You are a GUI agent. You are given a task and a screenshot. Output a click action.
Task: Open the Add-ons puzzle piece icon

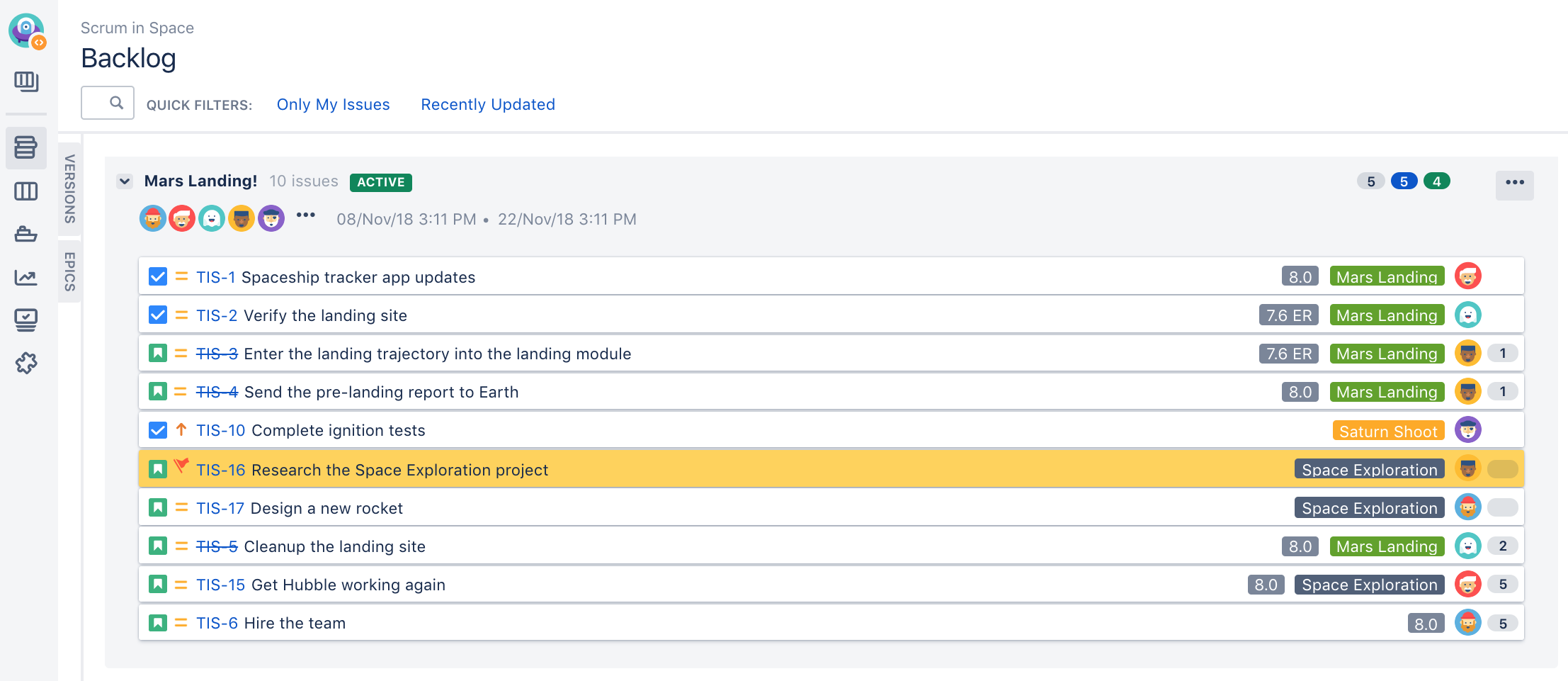[25, 363]
